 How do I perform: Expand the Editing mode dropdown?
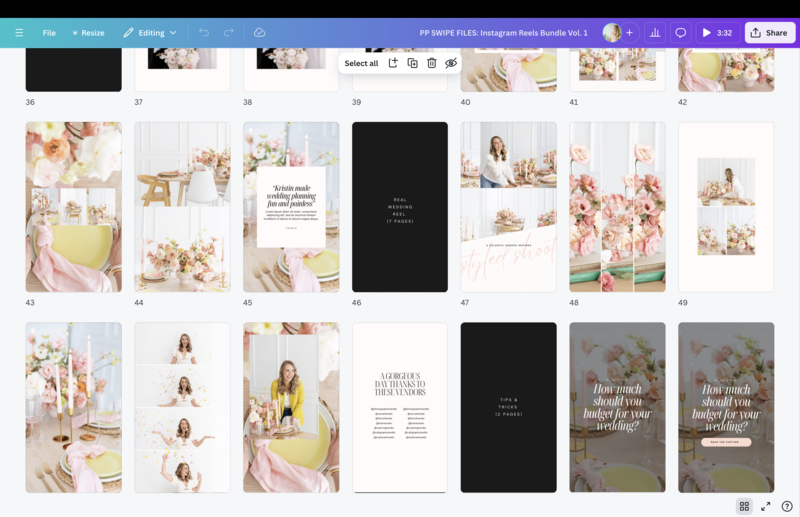[150, 33]
